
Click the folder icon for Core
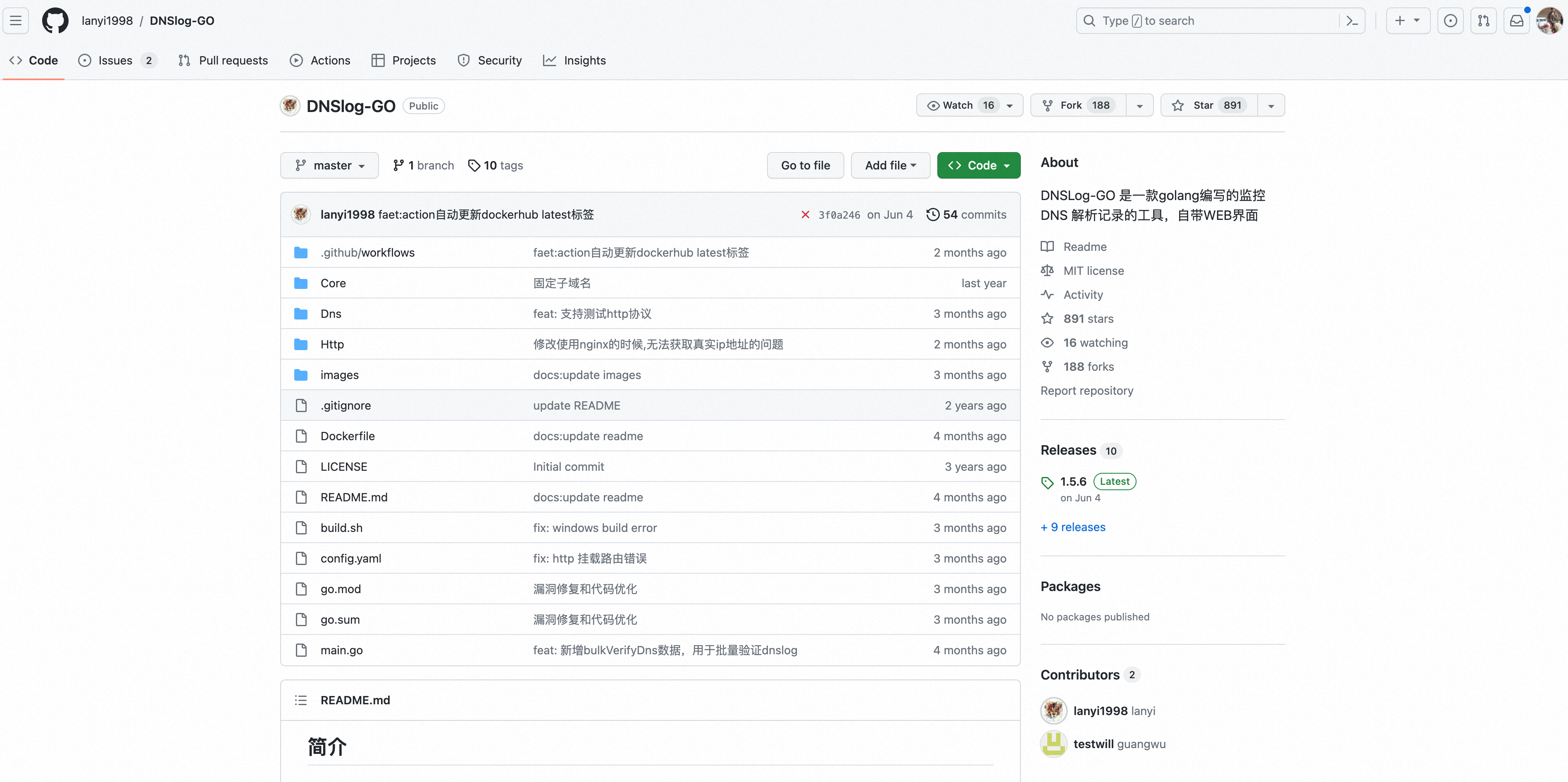point(301,283)
